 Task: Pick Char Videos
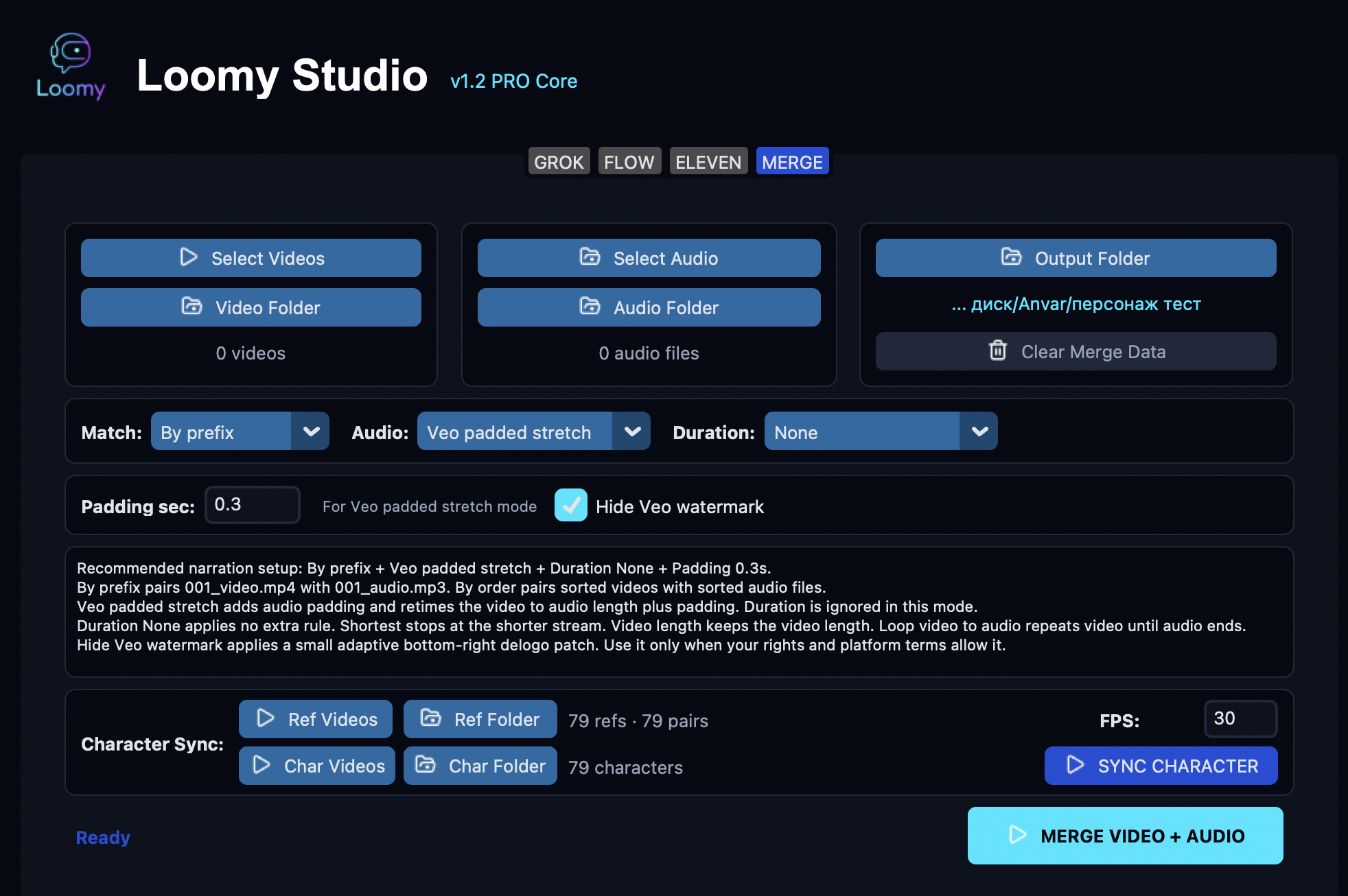pyautogui.click(x=317, y=766)
